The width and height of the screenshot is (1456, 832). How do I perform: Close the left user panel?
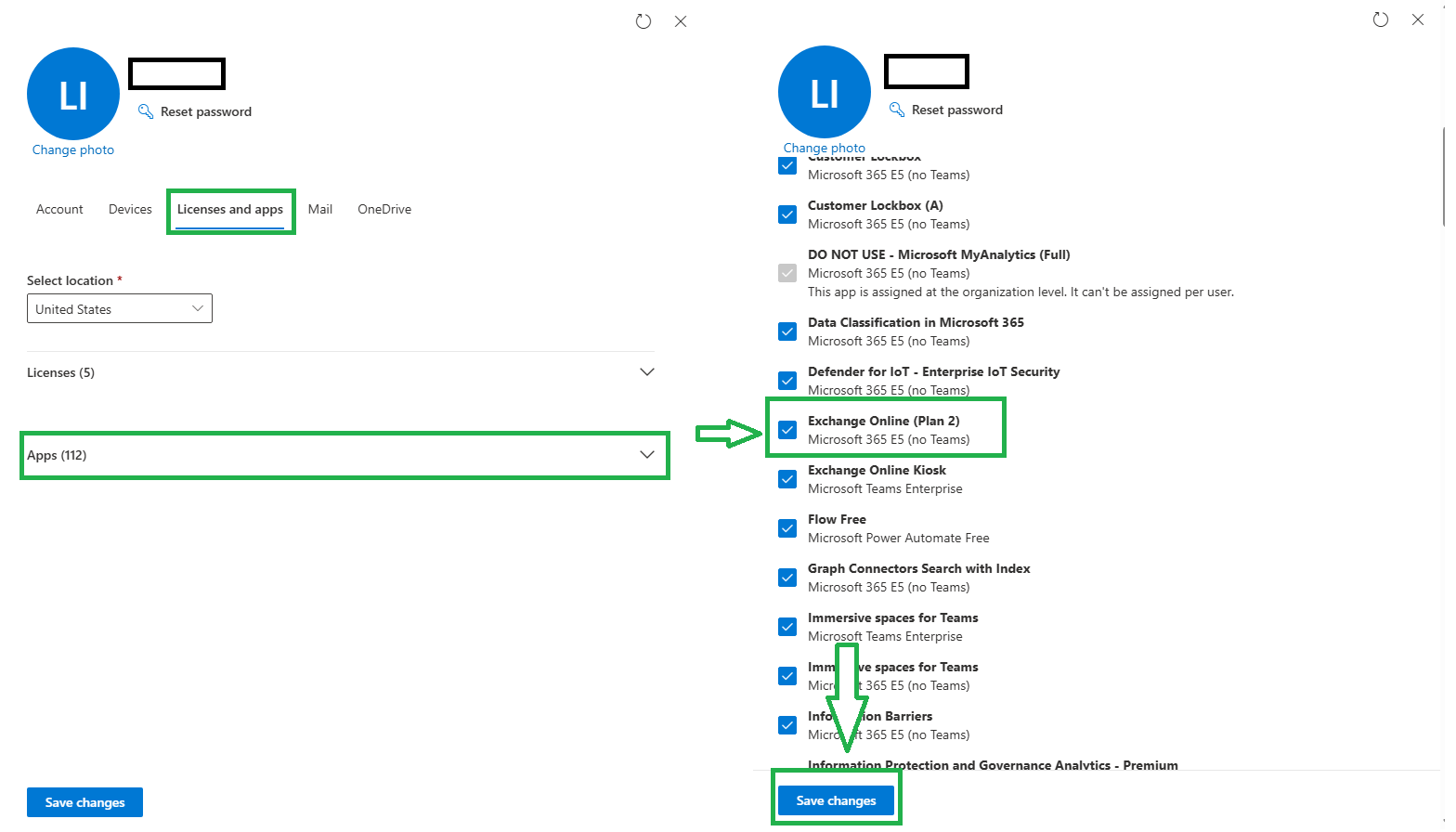coord(681,21)
